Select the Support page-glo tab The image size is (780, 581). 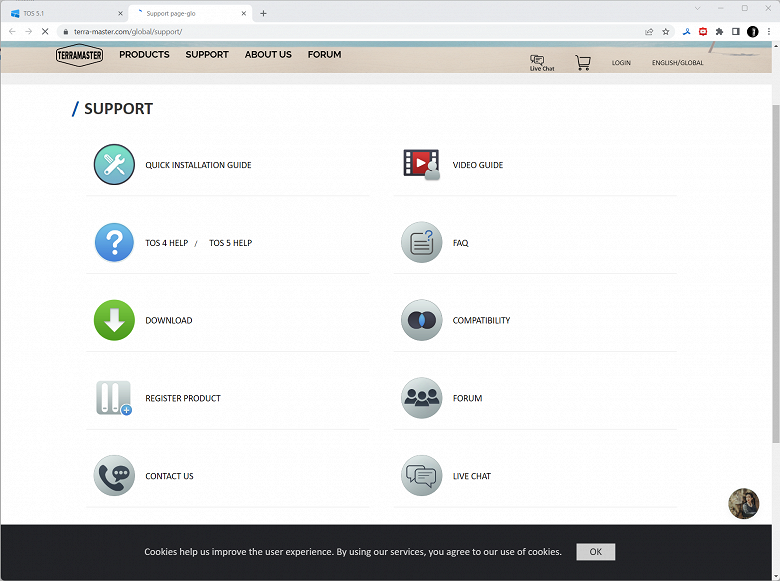tap(189, 13)
